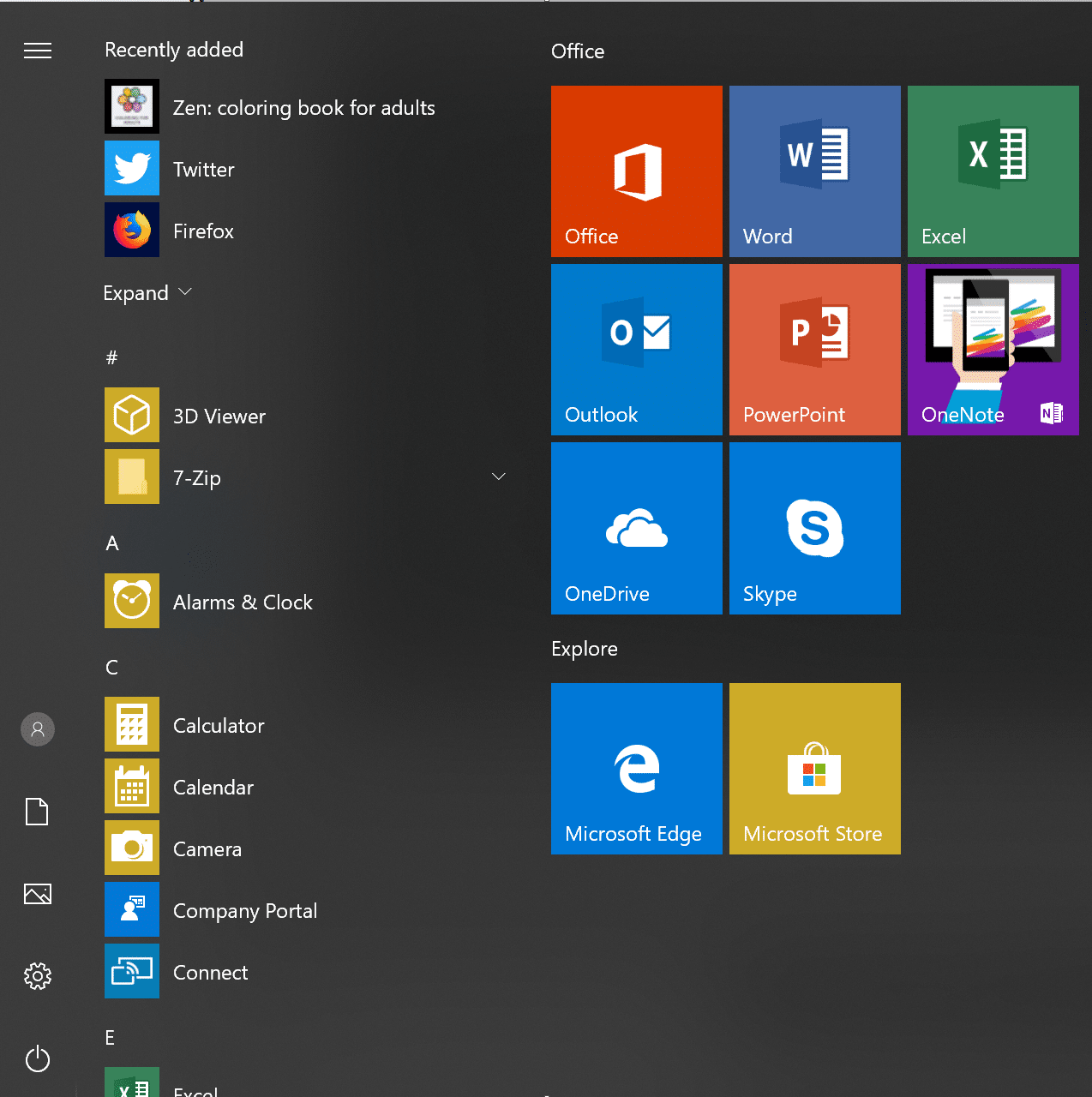Viewport: 1092px width, 1097px height.
Task: Launch Firefox from Recently added
Action: coord(132,230)
